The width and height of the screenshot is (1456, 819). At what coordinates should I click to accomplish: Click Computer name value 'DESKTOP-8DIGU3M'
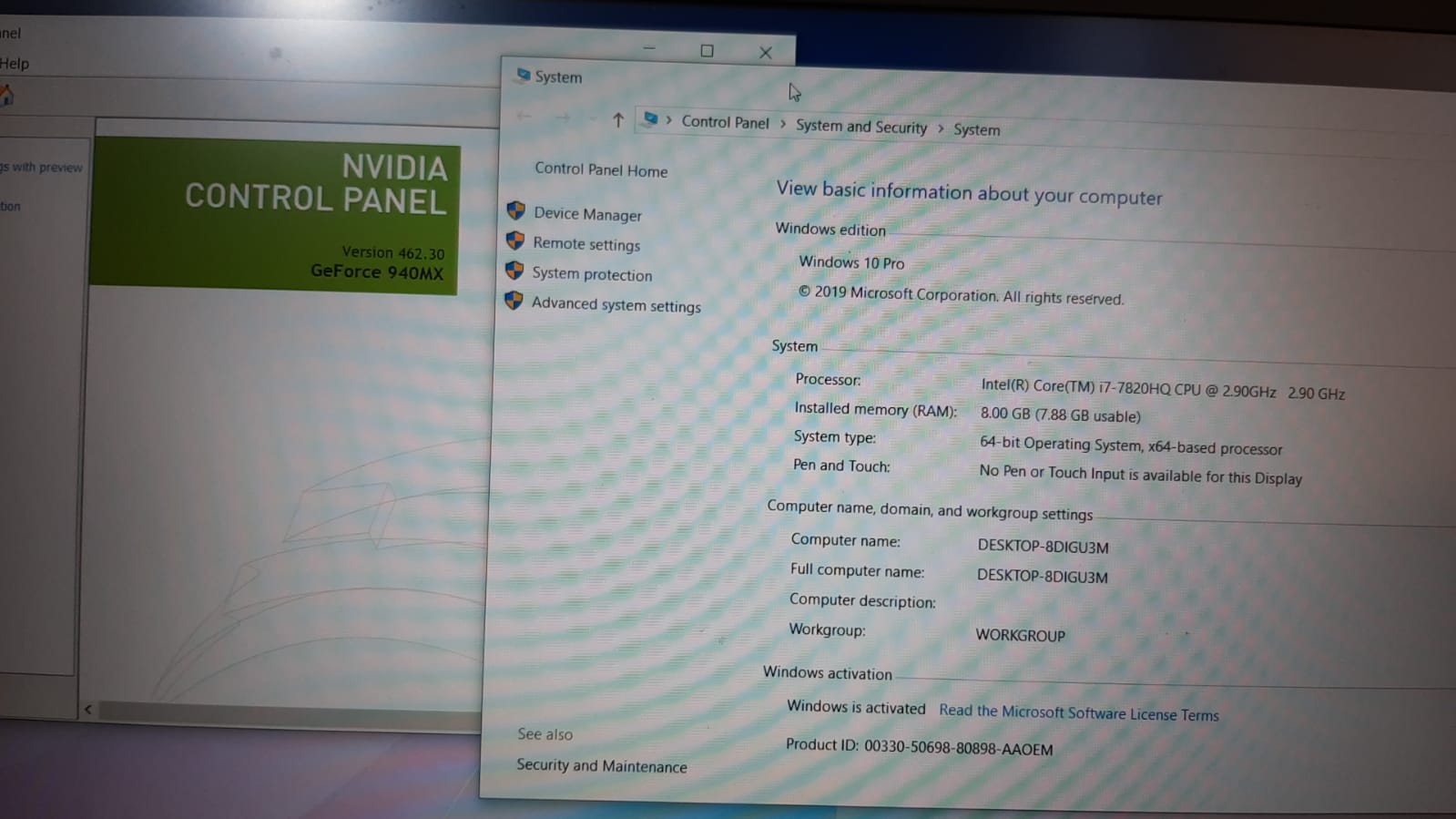coord(1044,547)
